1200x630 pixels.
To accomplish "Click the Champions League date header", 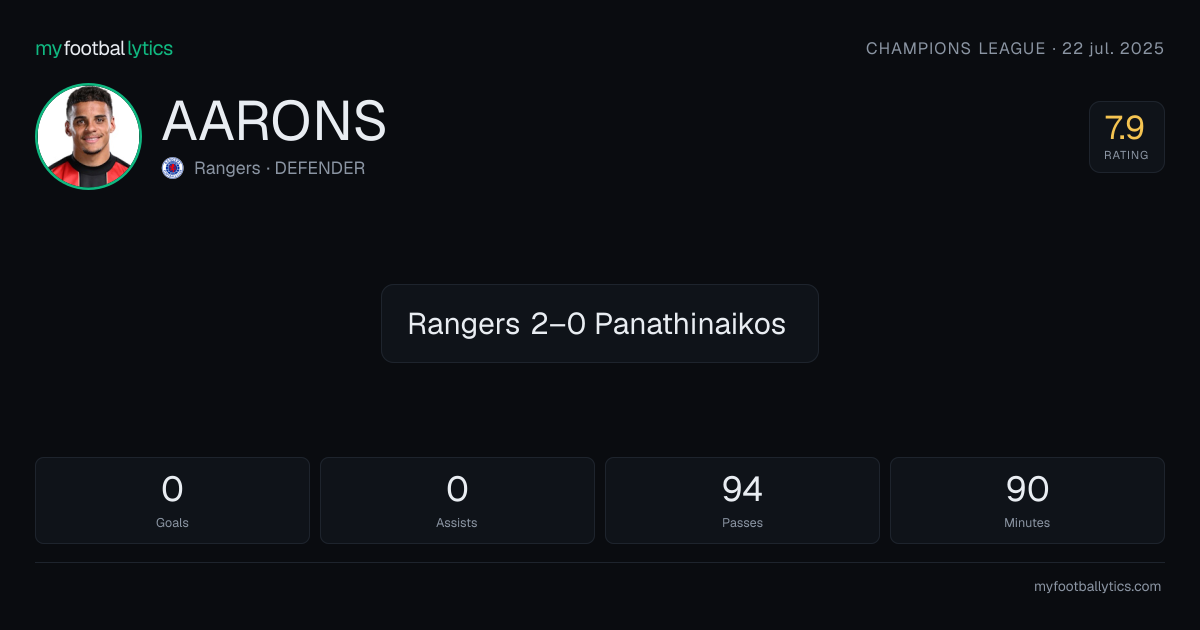I will coord(1015,48).
